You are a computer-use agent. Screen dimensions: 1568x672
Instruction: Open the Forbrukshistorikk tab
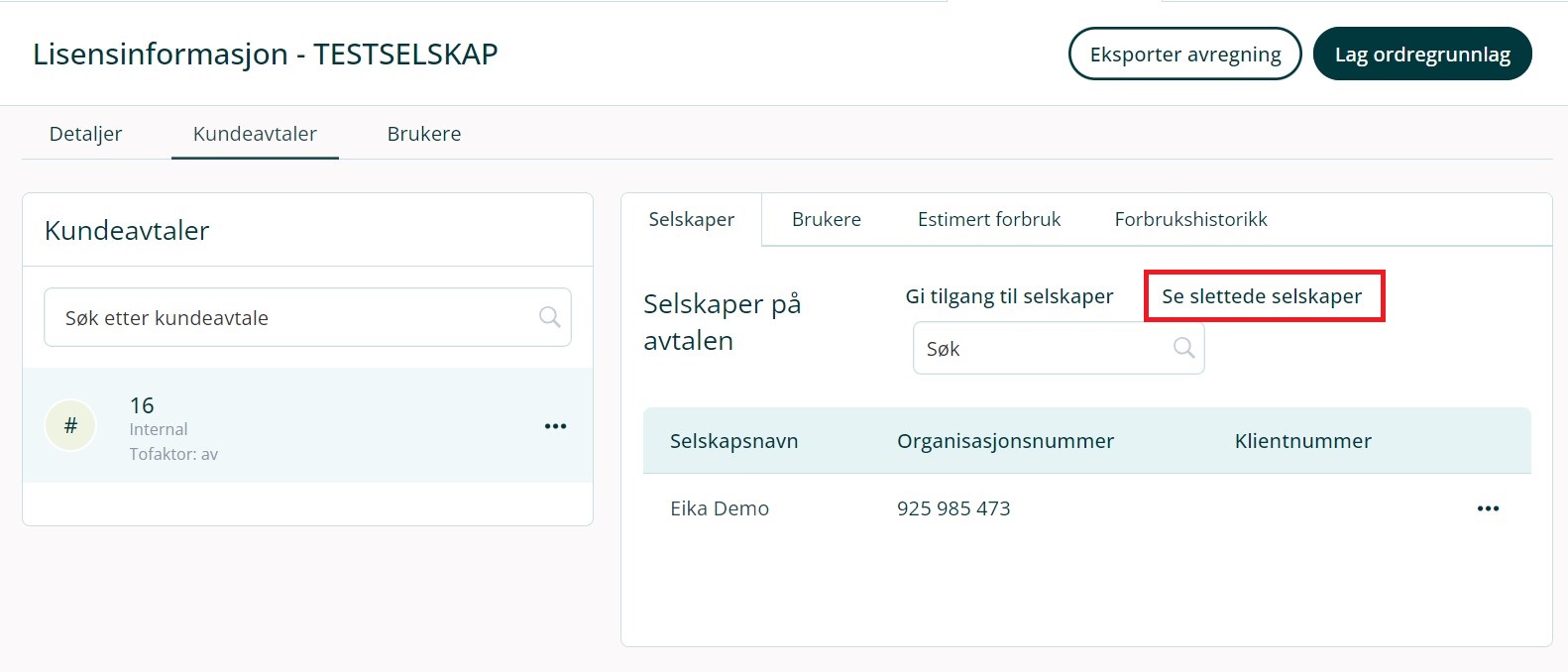1190,219
